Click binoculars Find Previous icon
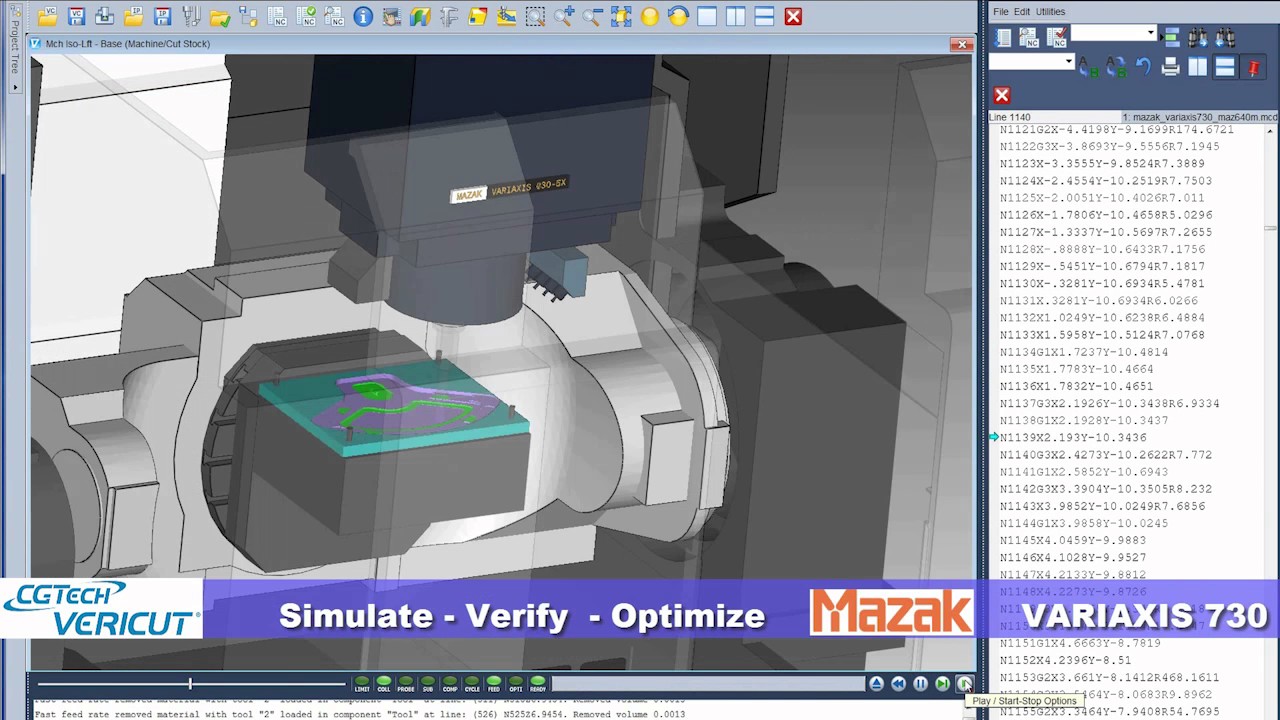 click(x=1226, y=37)
